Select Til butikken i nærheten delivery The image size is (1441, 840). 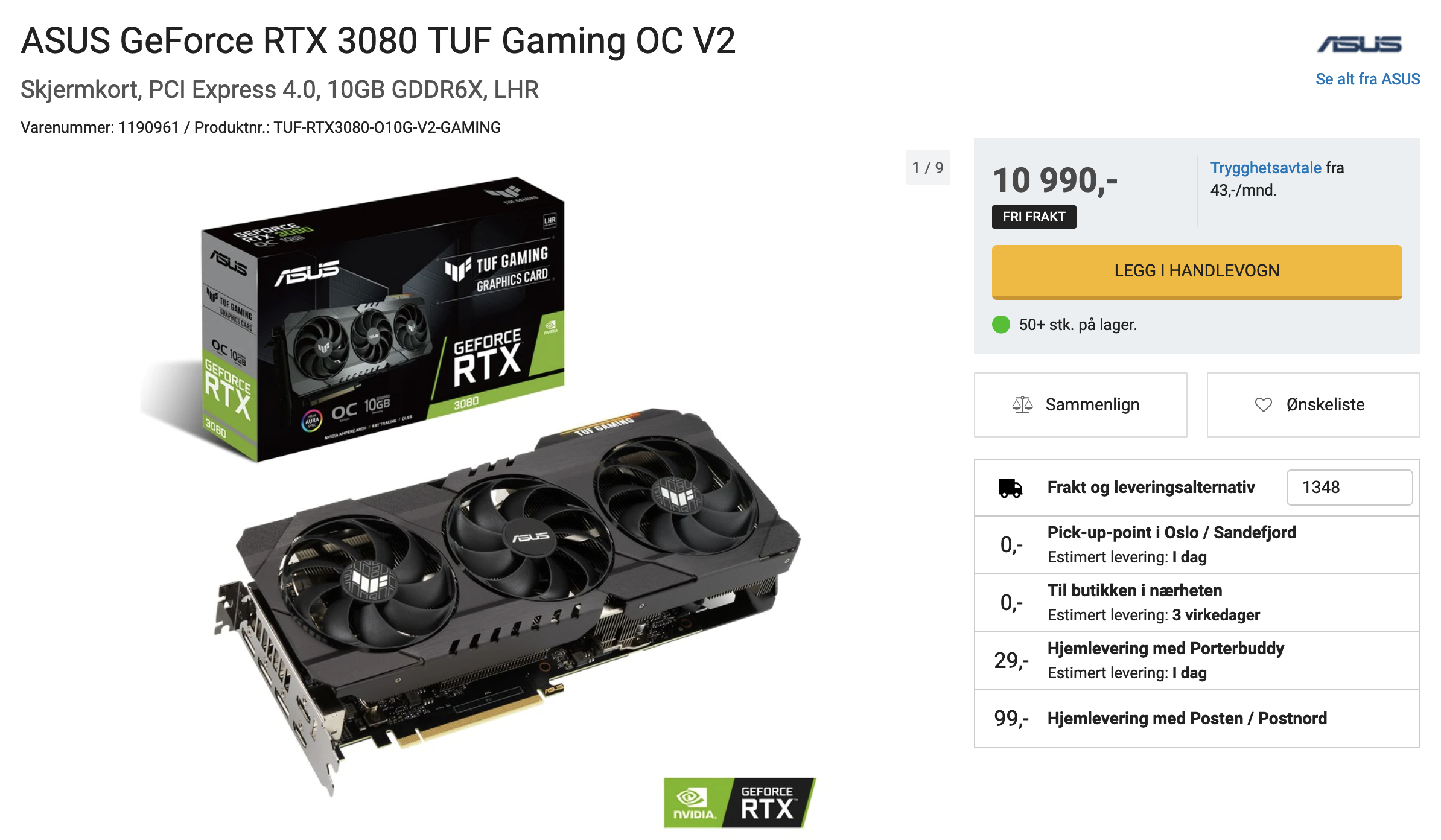click(x=1197, y=603)
